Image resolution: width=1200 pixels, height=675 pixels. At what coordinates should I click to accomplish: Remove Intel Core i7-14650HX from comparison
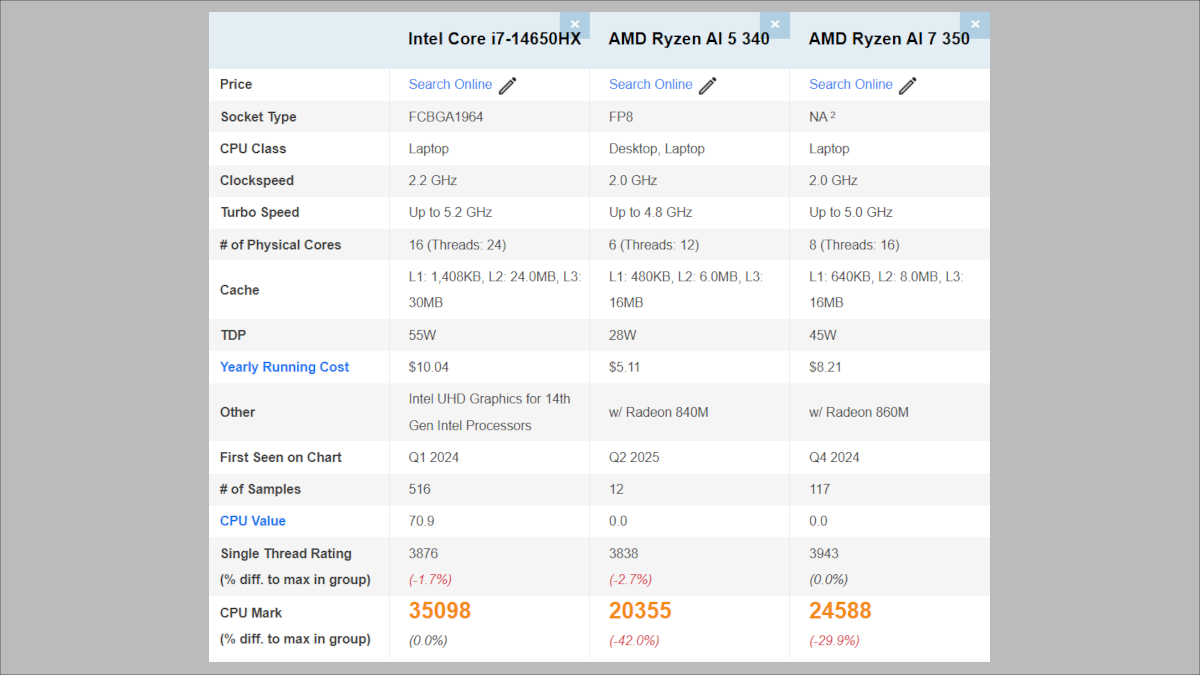pyautogui.click(x=574, y=24)
